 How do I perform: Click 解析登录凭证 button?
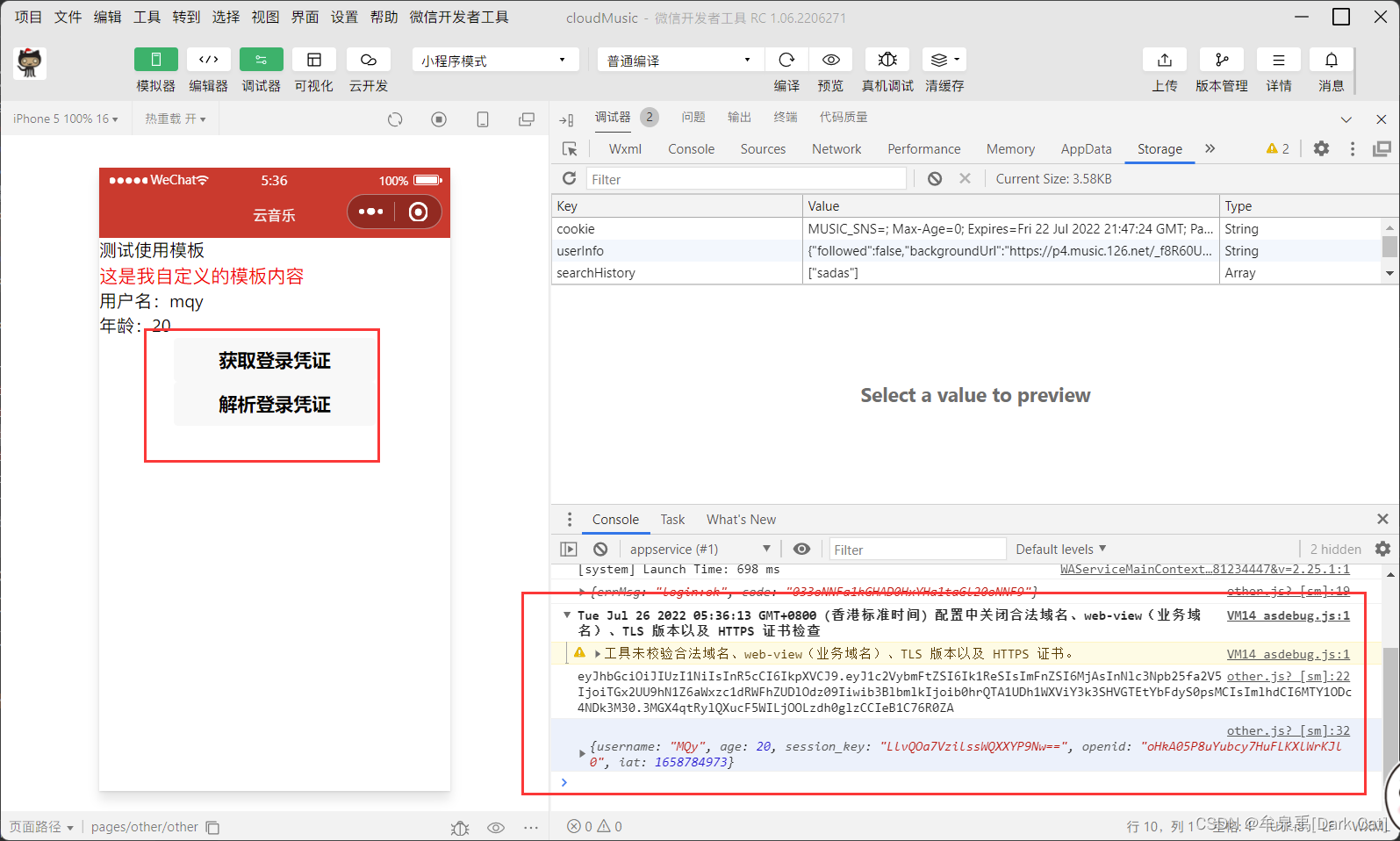(x=275, y=405)
